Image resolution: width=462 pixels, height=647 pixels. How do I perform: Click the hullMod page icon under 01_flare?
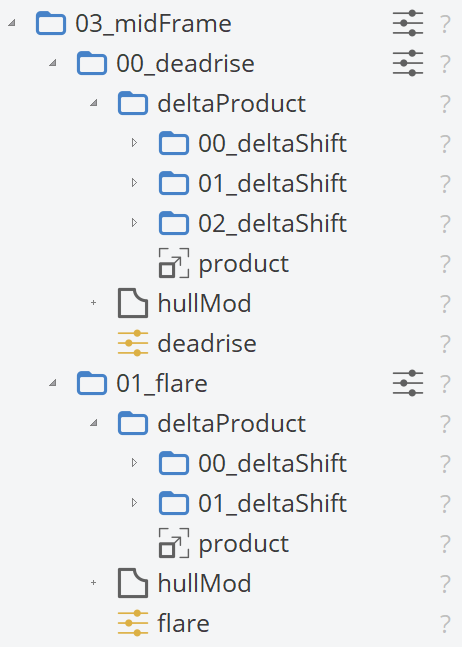132,583
